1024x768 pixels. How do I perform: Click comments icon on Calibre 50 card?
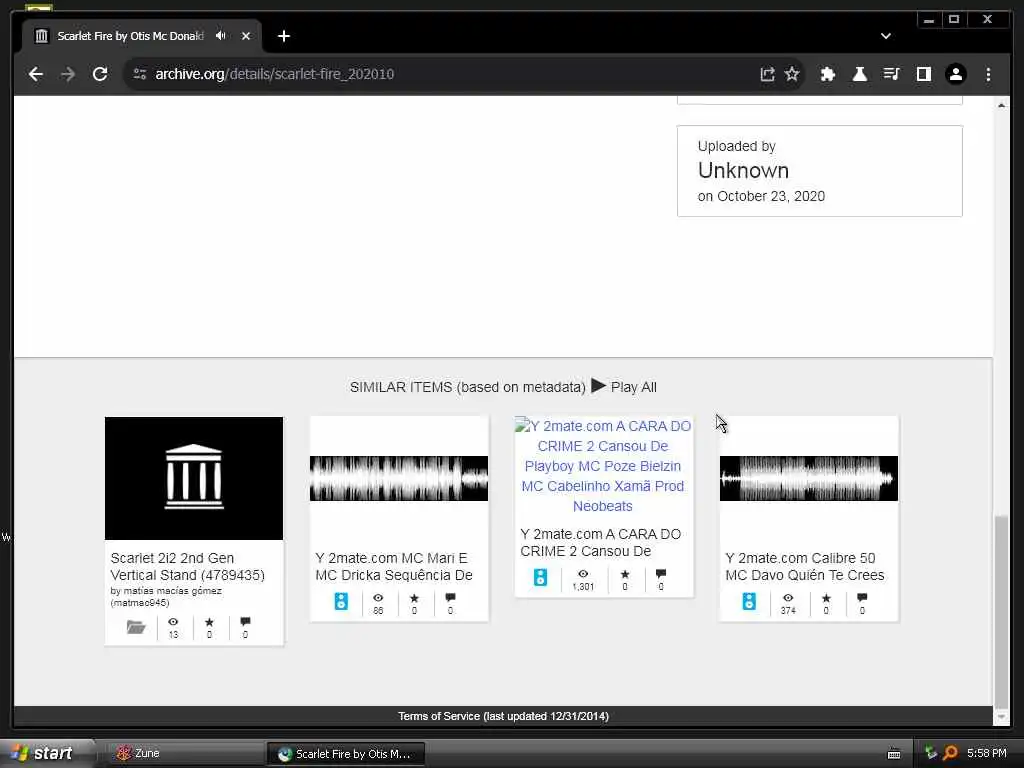(x=862, y=598)
